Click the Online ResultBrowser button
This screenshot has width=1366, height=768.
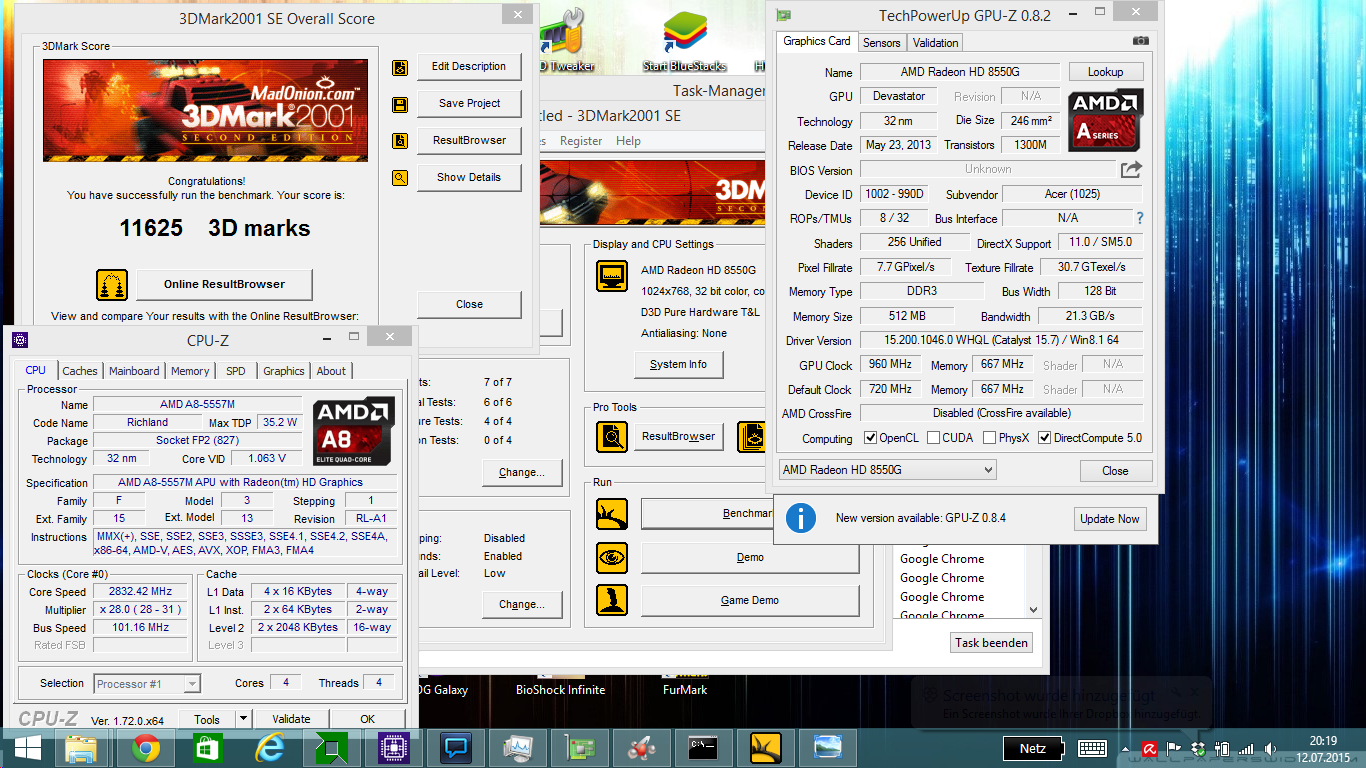[x=224, y=284]
